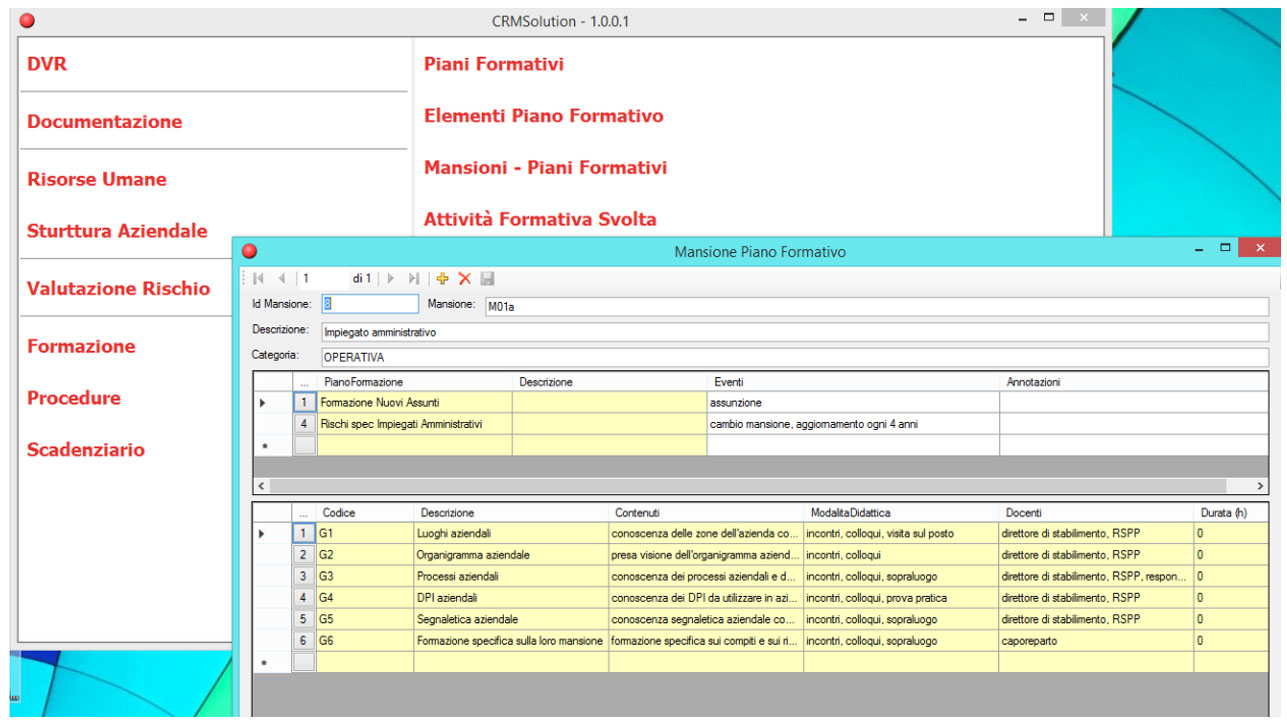Jump to the last record in navigator toolbar
Screen dimensions: 1287x727
414,279
